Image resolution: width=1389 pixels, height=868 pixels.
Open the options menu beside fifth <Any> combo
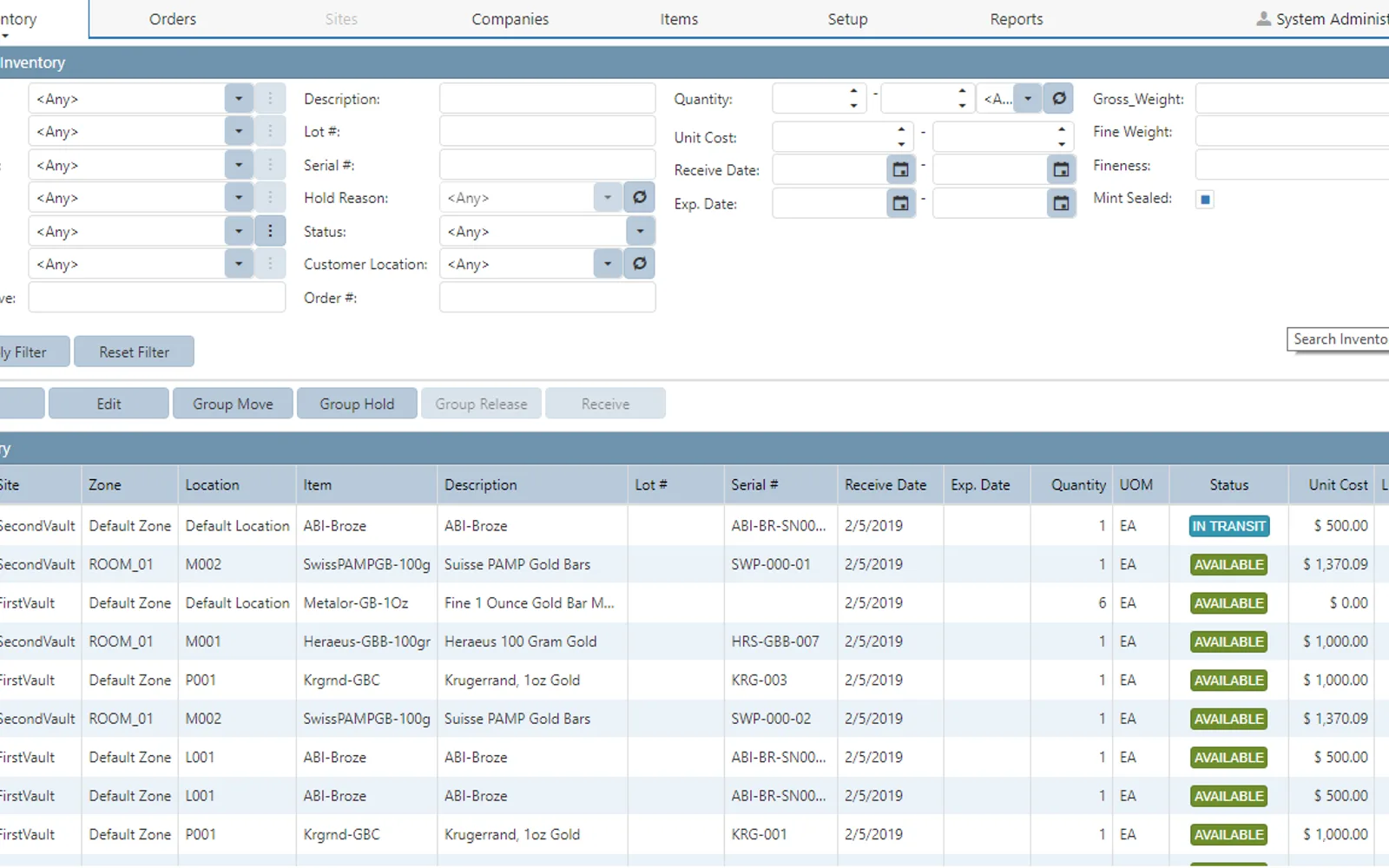coord(270,232)
